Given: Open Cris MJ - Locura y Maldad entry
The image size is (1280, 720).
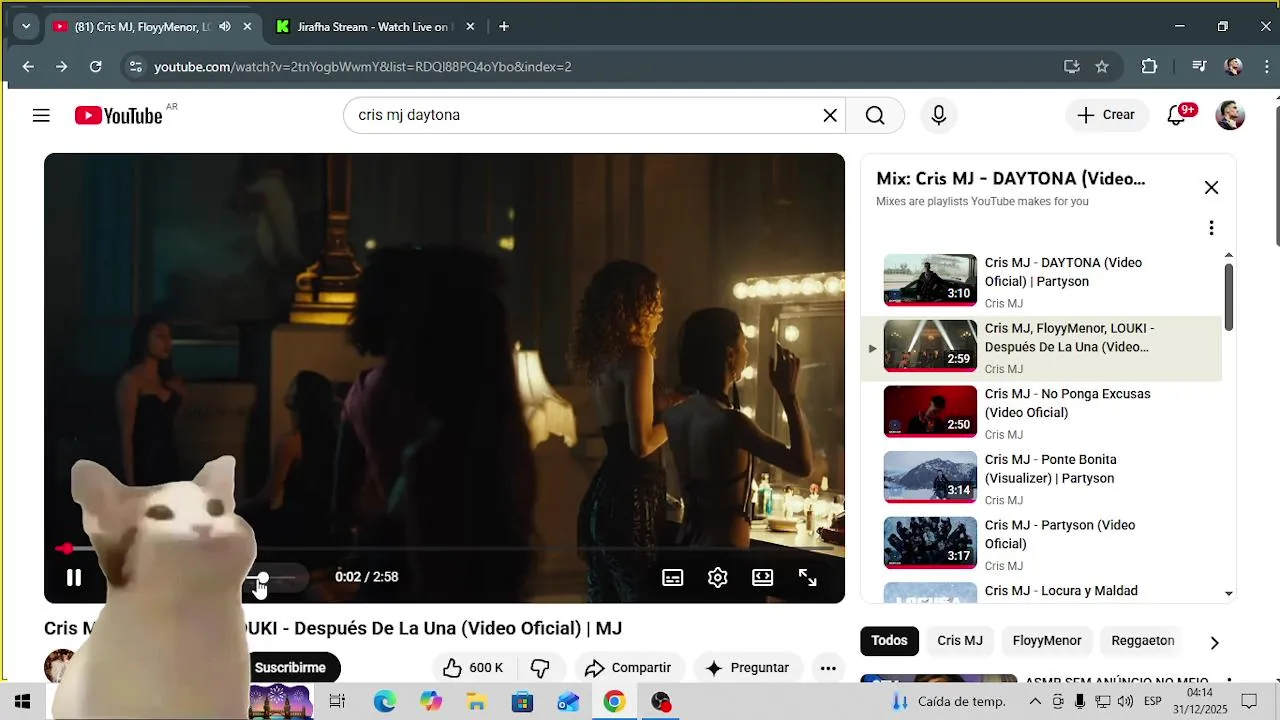Looking at the screenshot, I should coord(1041,591).
